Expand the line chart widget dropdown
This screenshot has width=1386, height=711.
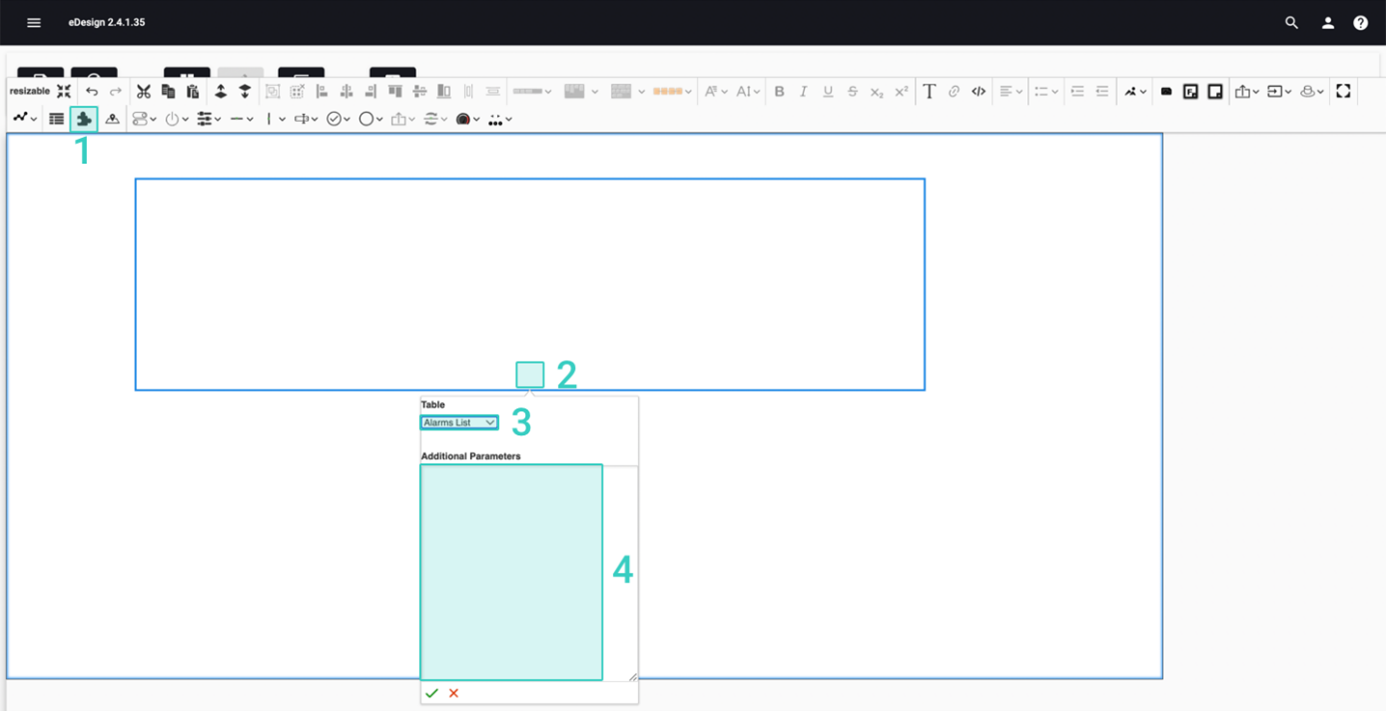click(x=25, y=119)
